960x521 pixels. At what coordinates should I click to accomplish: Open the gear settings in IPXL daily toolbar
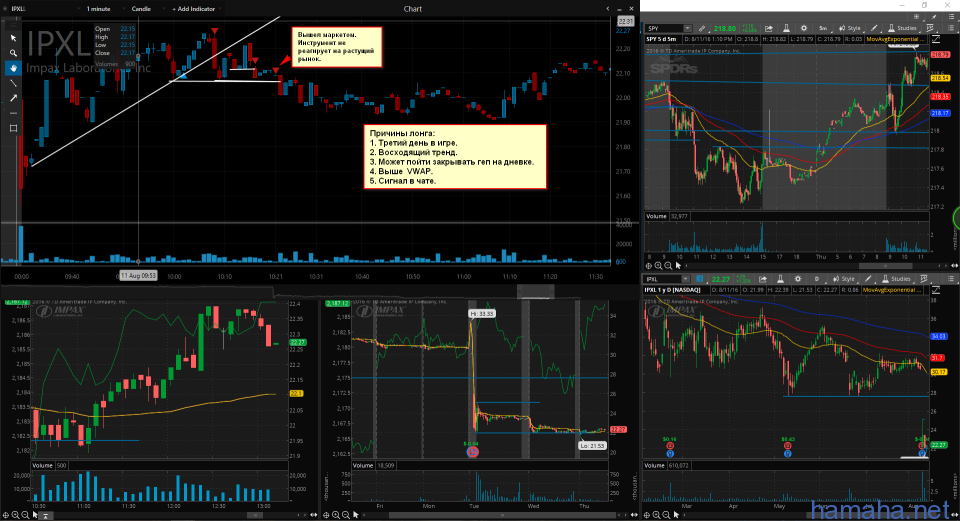tap(798, 279)
